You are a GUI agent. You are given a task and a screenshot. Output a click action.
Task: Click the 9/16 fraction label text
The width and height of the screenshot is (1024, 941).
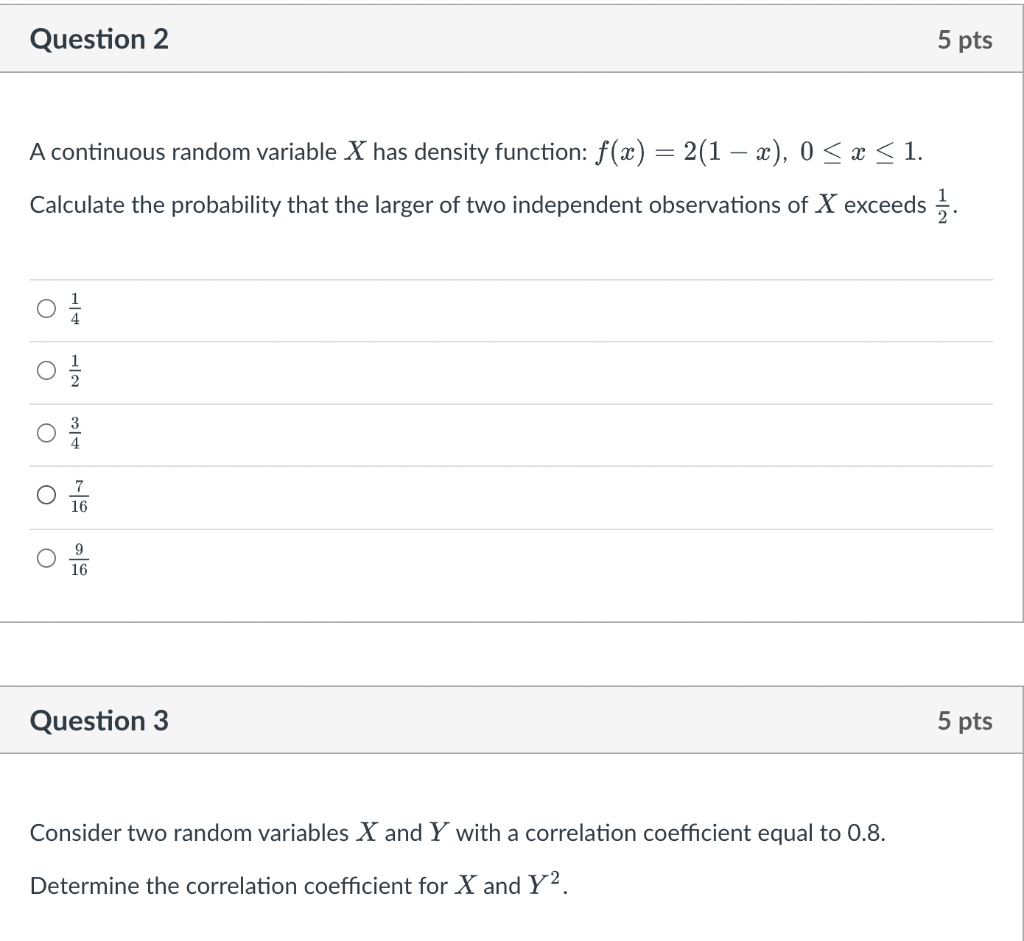(x=79, y=560)
